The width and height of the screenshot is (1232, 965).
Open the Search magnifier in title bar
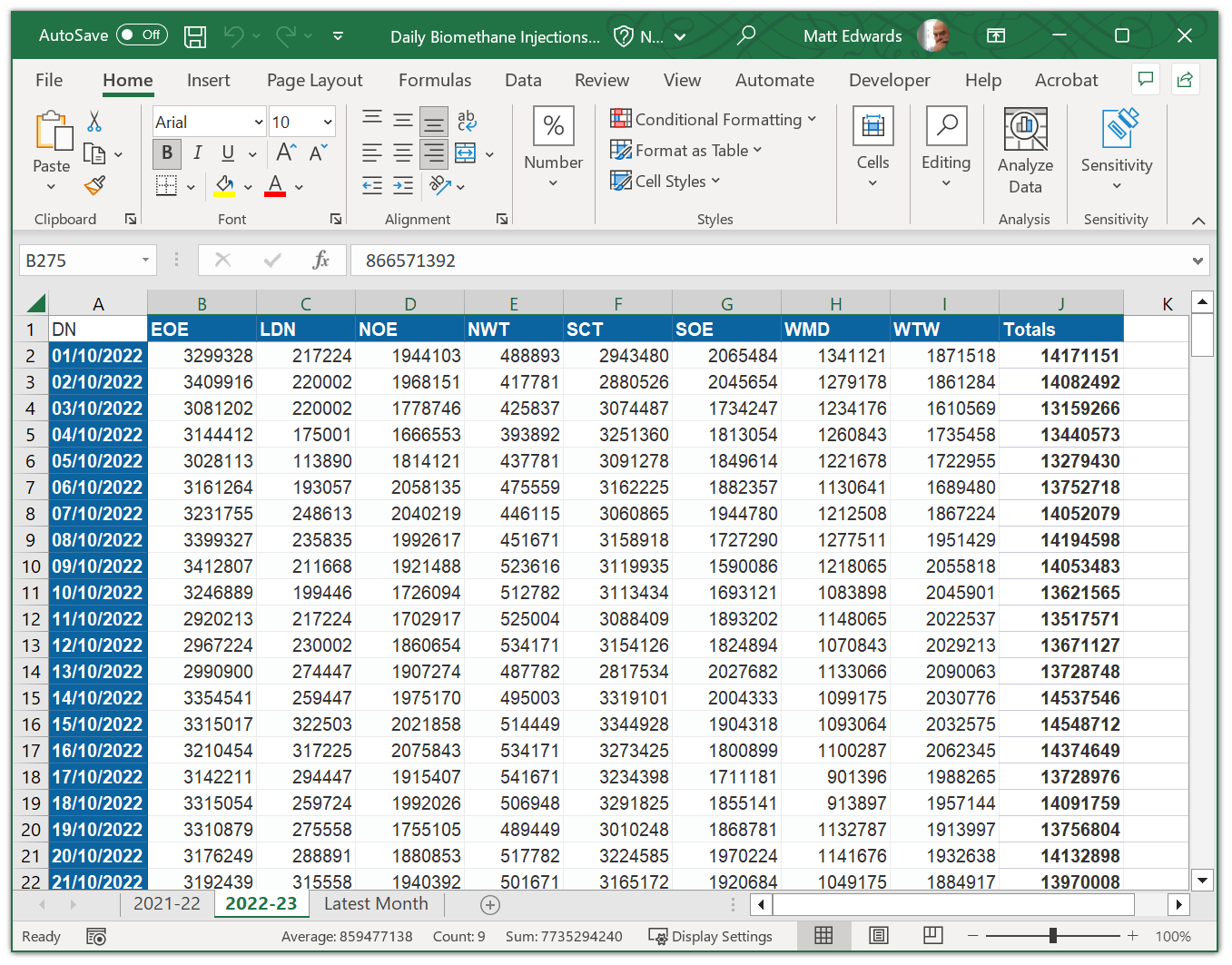(x=746, y=35)
